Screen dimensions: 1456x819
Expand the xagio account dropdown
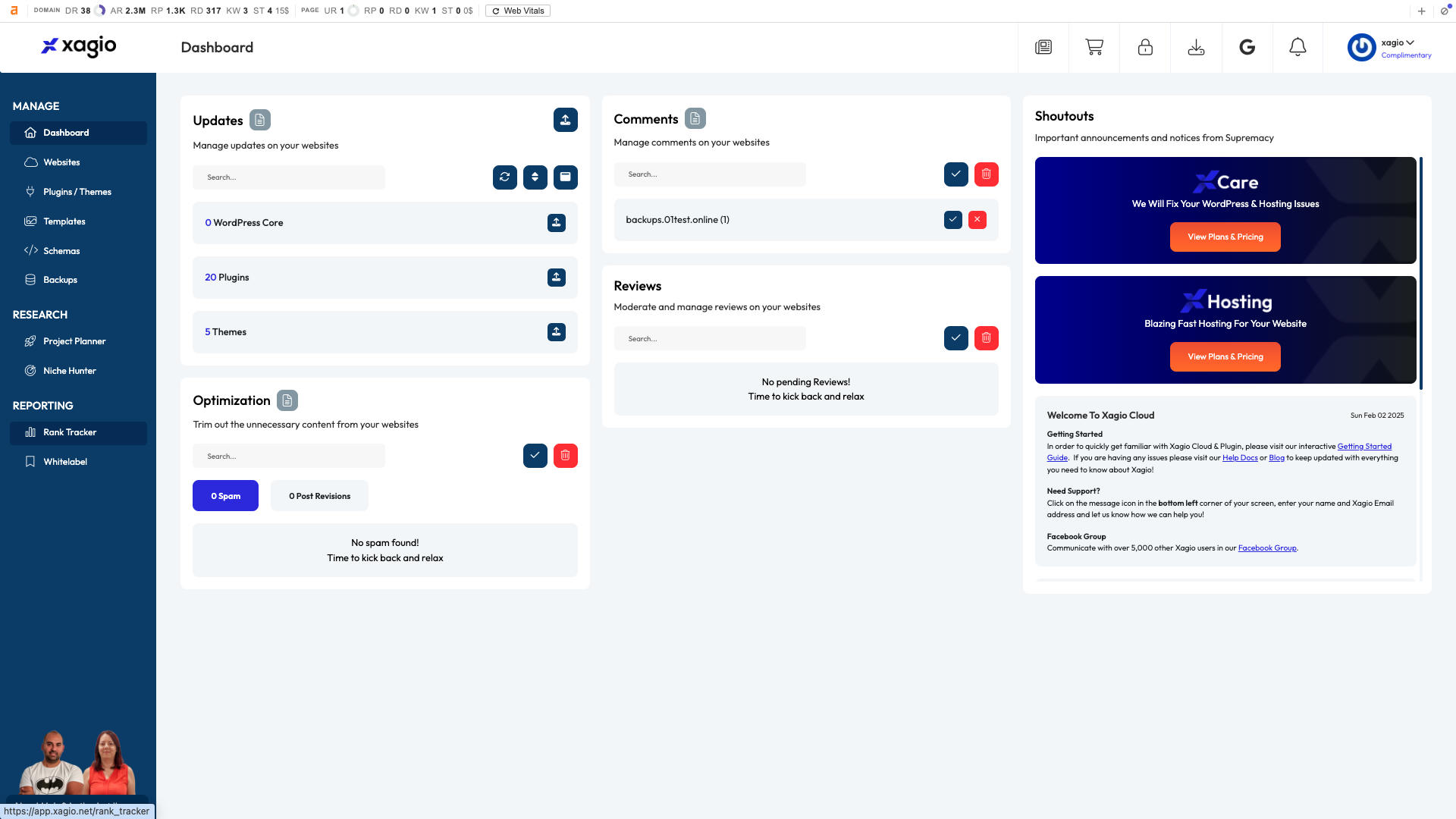1398,42
